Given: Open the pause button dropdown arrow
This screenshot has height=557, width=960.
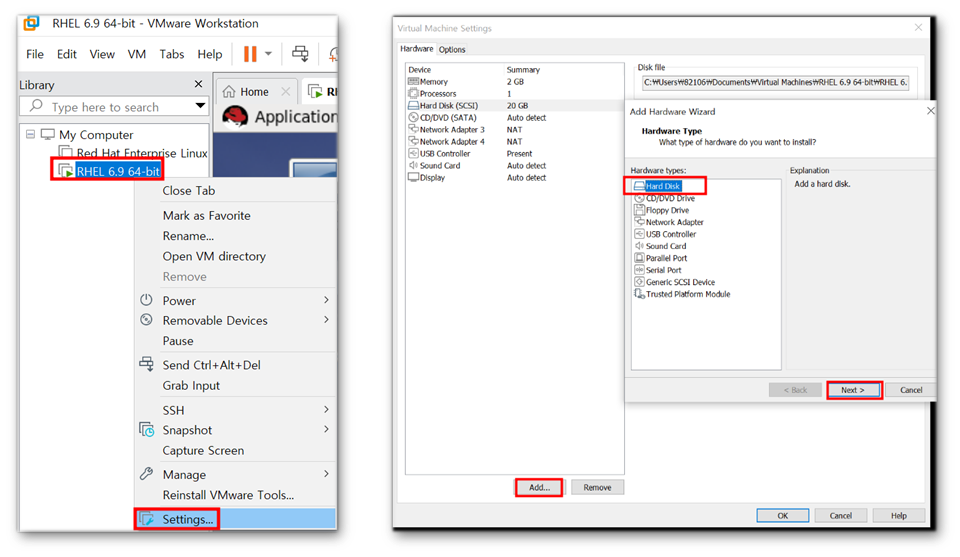Looking at the screenshot, I should 268,54.
